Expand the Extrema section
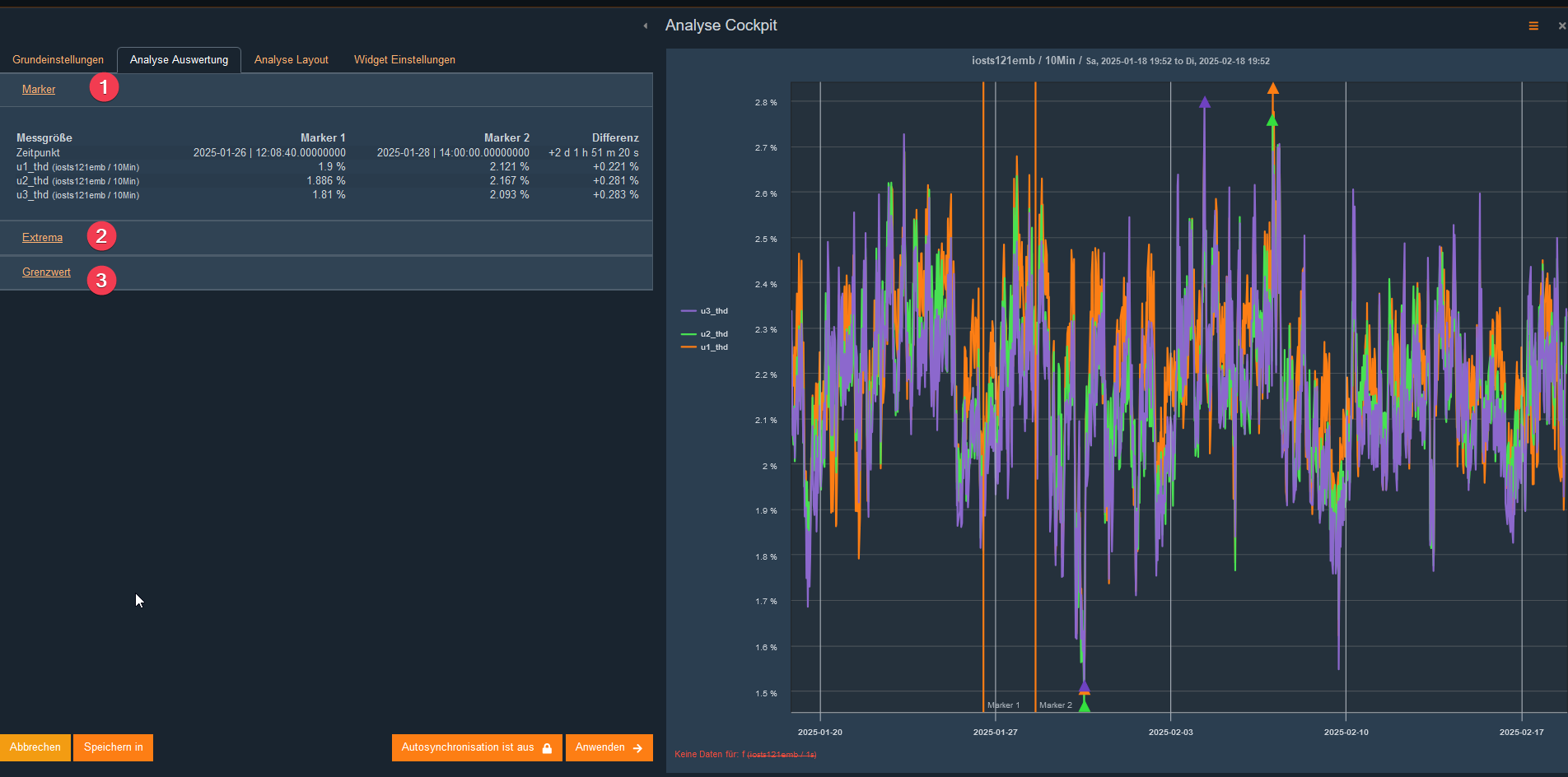 (42, 238)
